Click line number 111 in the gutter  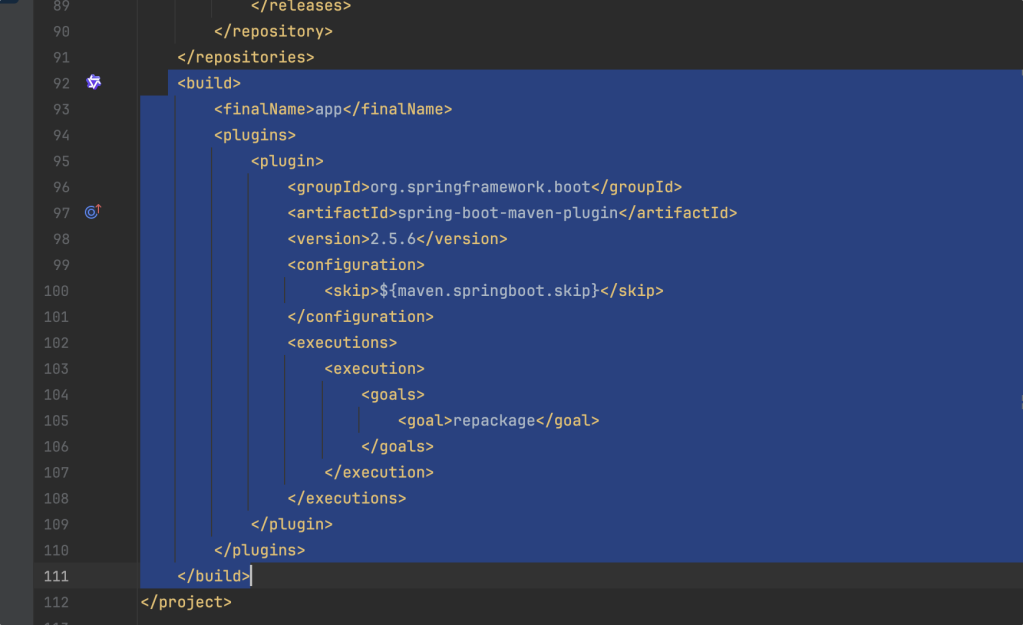(55, 576)
